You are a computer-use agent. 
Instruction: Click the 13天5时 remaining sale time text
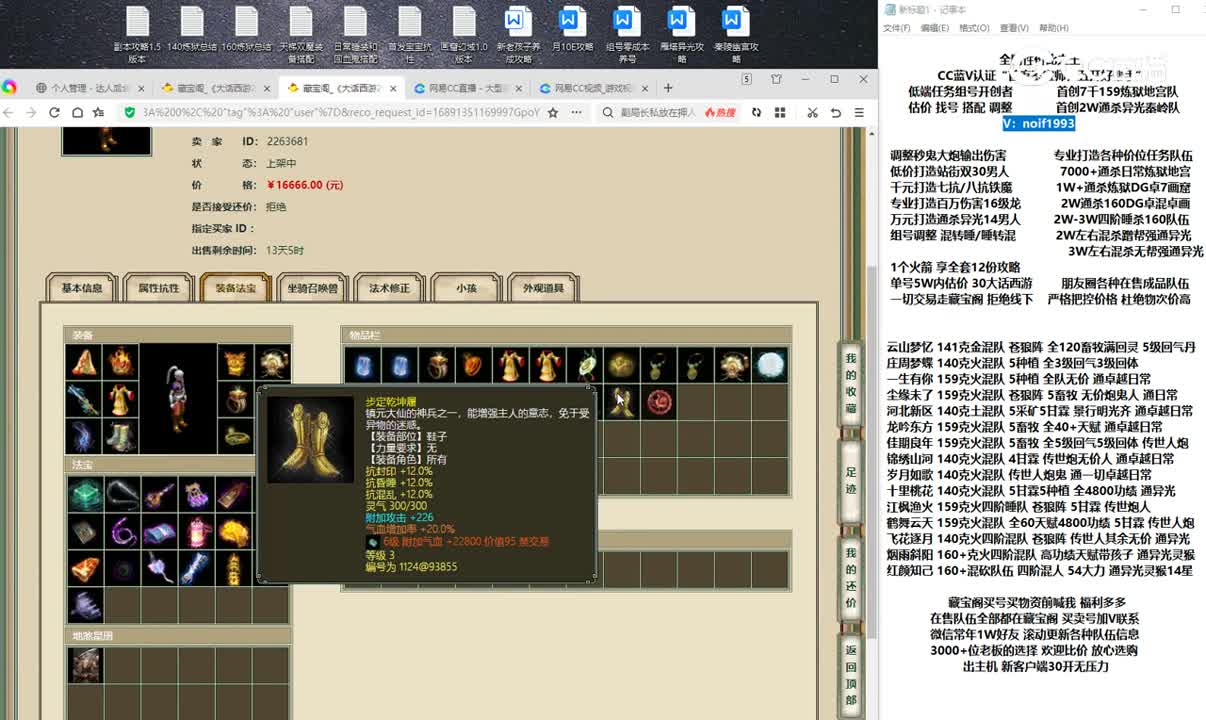click(285, 250)
